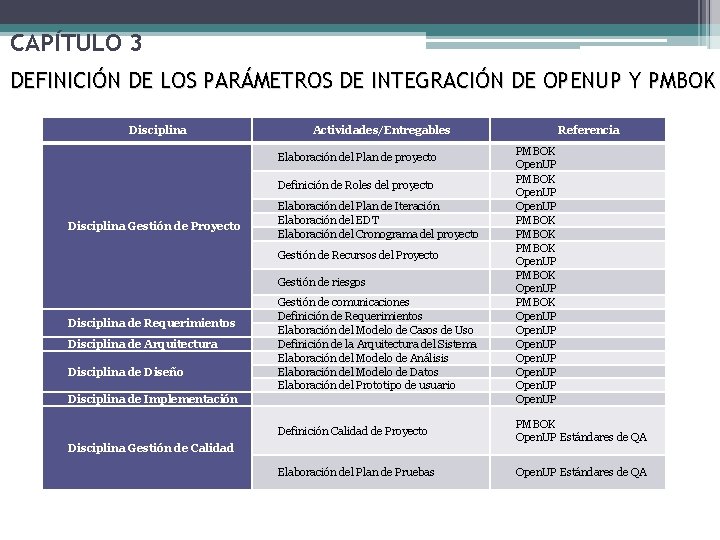
Task: Select Elaboración del Plan de Pruebas cell
Action: (371, 472)
